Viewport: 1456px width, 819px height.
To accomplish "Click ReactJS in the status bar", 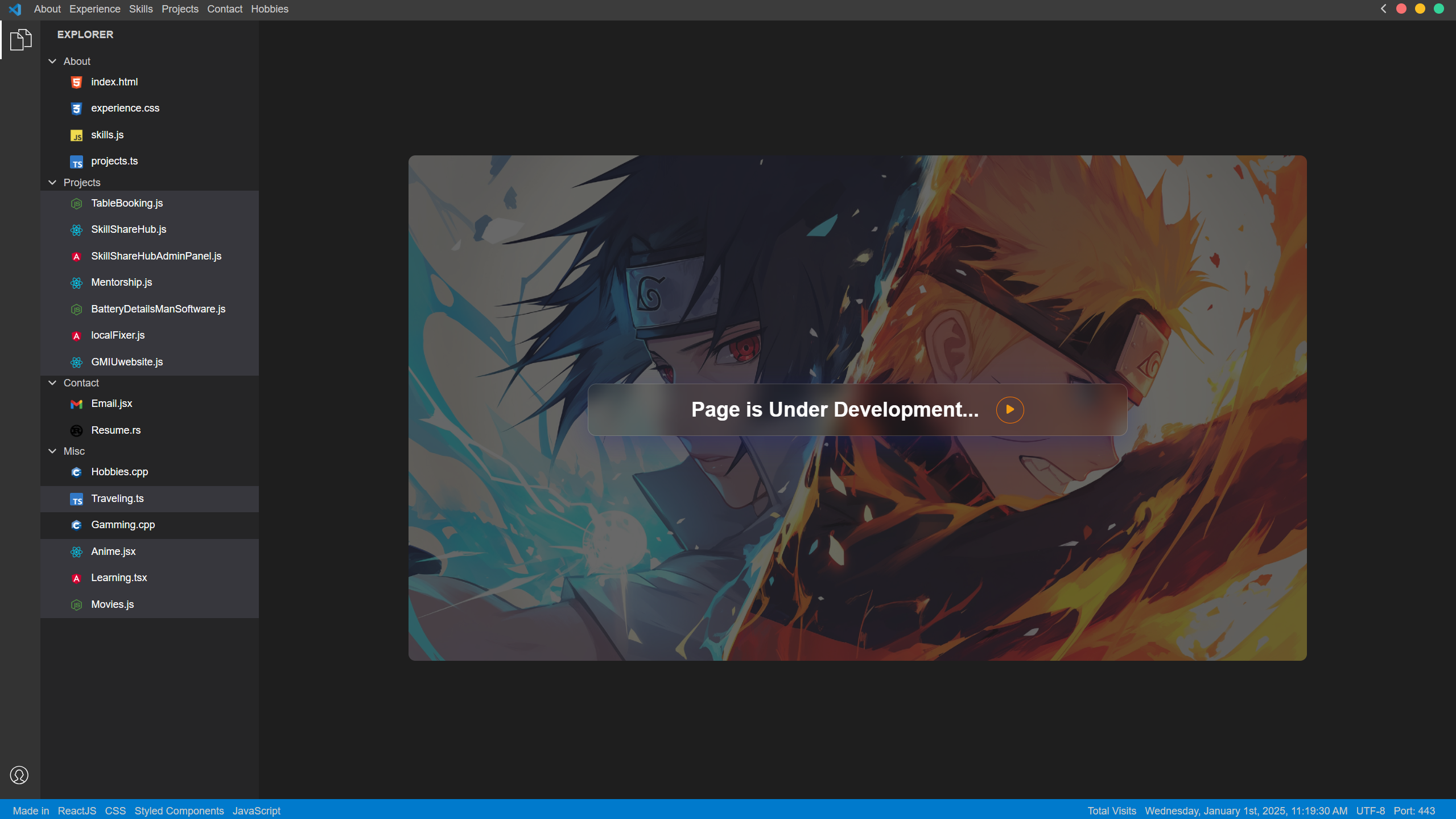I will pyautogui.click(x=77, y=810).
